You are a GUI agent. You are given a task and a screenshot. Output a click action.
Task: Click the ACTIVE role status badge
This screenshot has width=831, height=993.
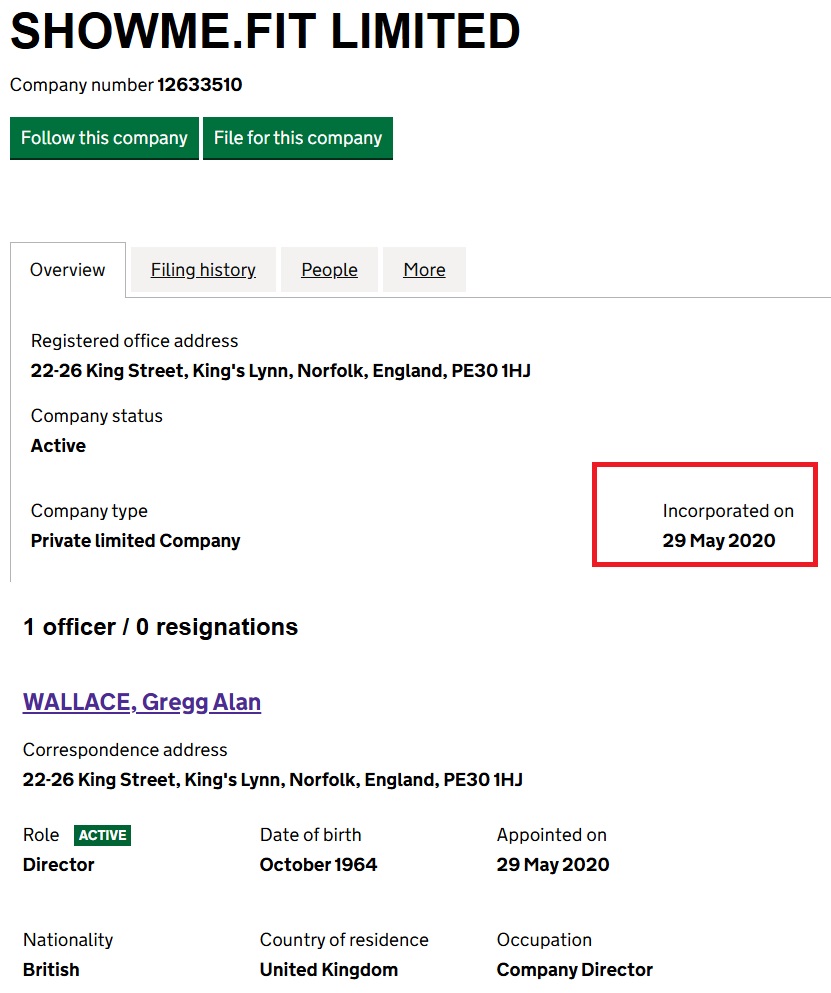103,835
